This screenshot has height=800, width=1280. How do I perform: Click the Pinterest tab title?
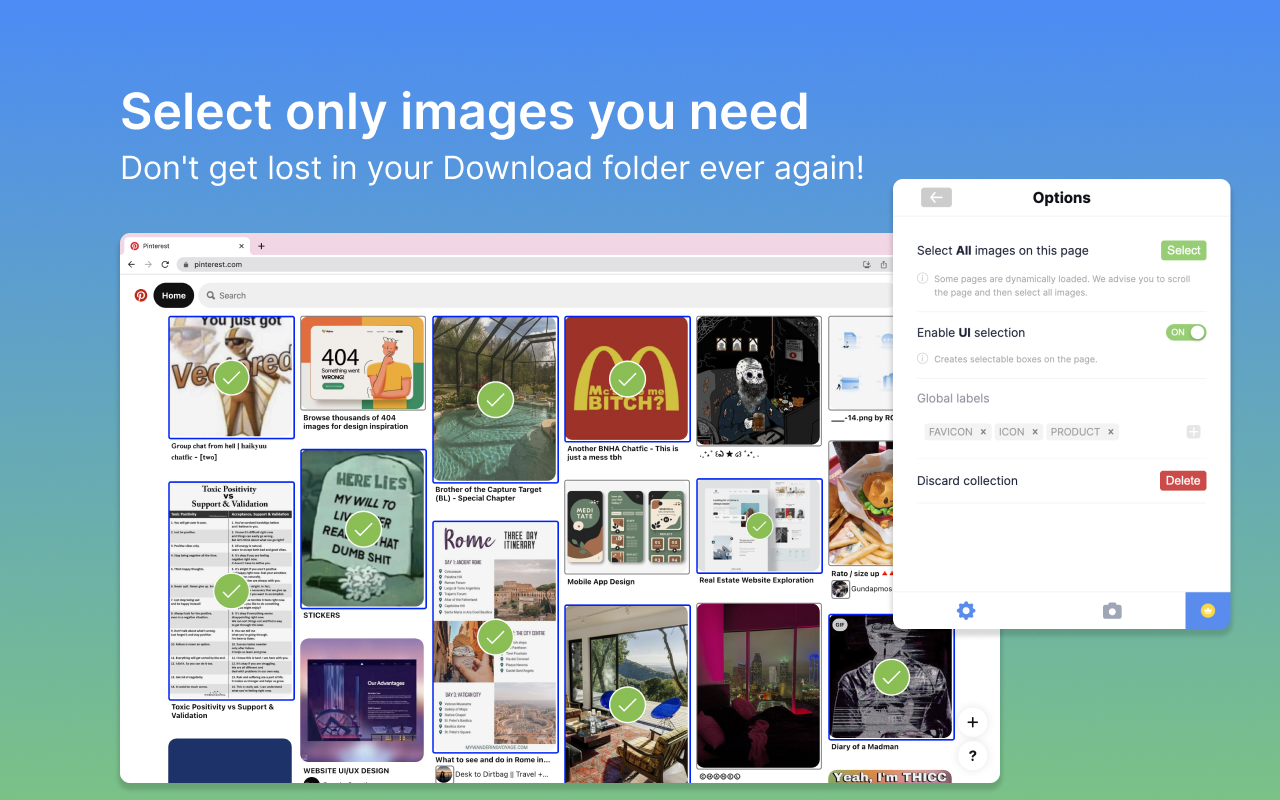click(156, 246)
